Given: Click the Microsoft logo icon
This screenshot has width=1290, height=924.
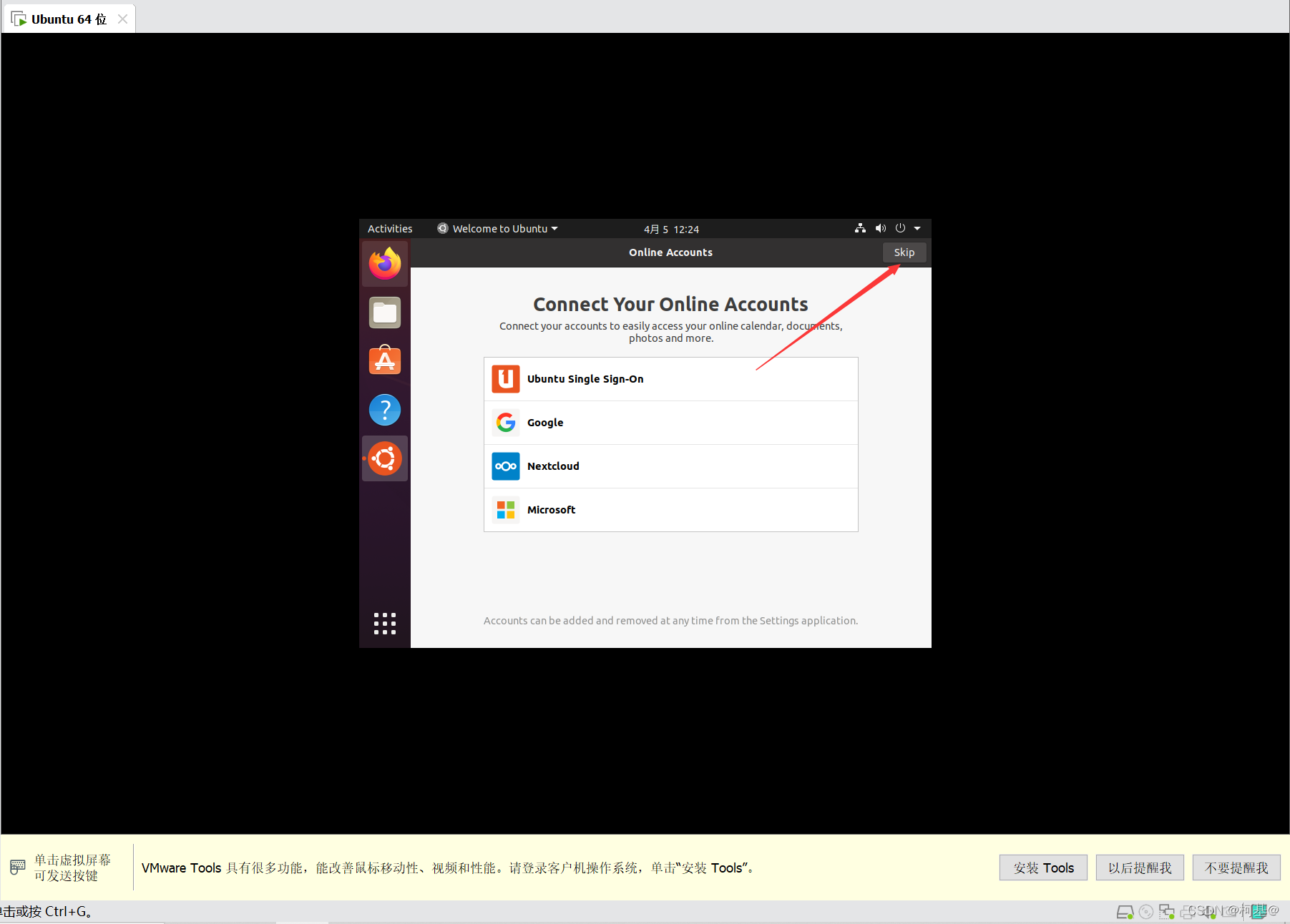Looking at the screenshot, I should (x=506, y=510).
